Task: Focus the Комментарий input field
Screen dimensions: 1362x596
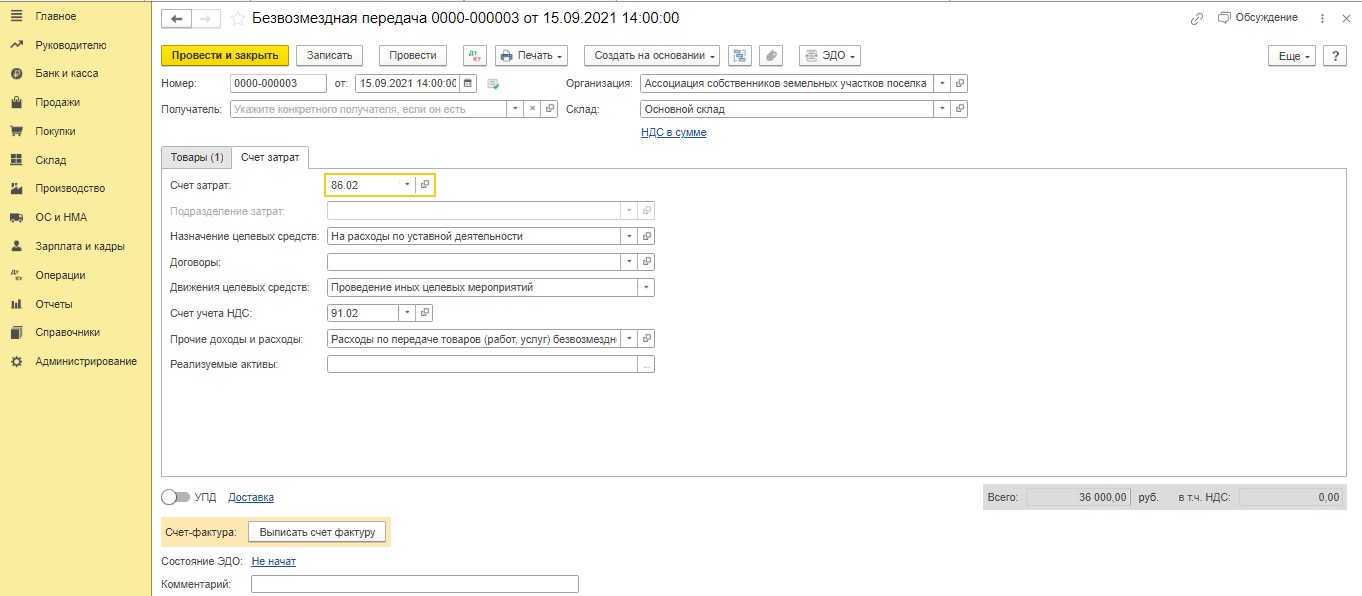Action: tap(415, 584)
